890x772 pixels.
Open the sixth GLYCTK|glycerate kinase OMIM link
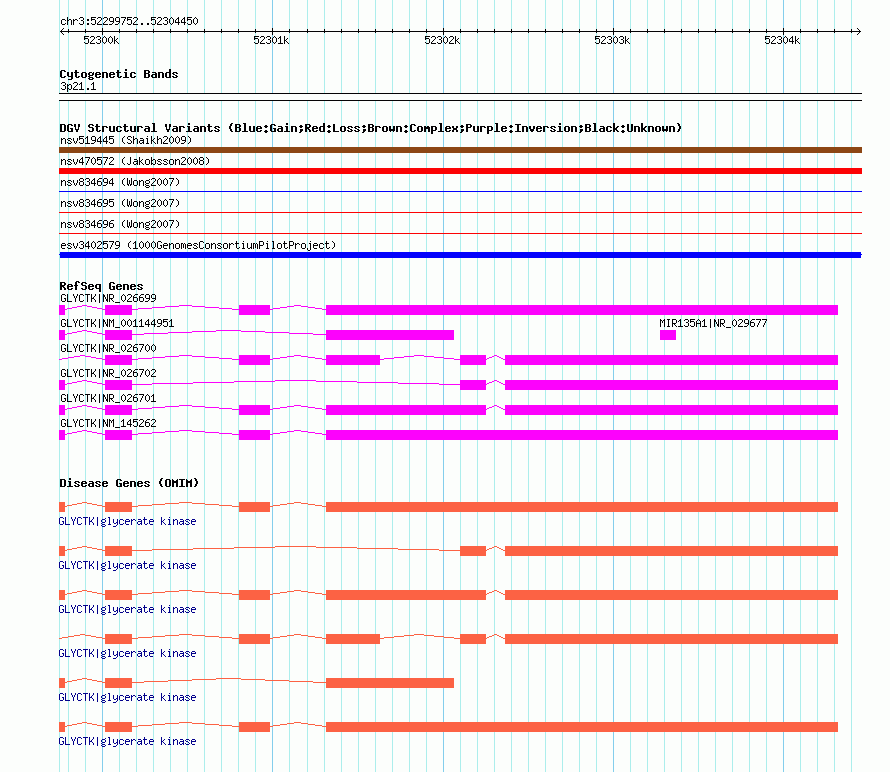click(127, 741)
